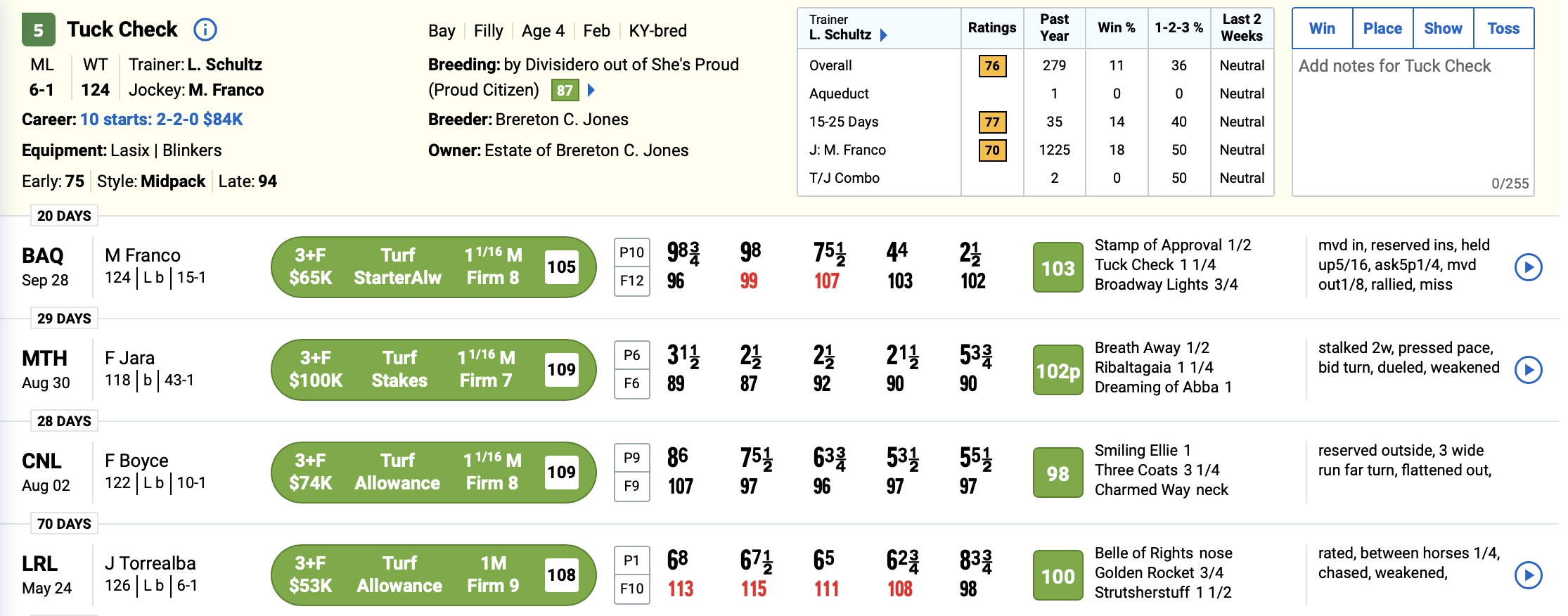Click the green number 5 saddlecloth badge
Image resolution: width=1568 pixels, height=616 pixels.
point(39,30)
